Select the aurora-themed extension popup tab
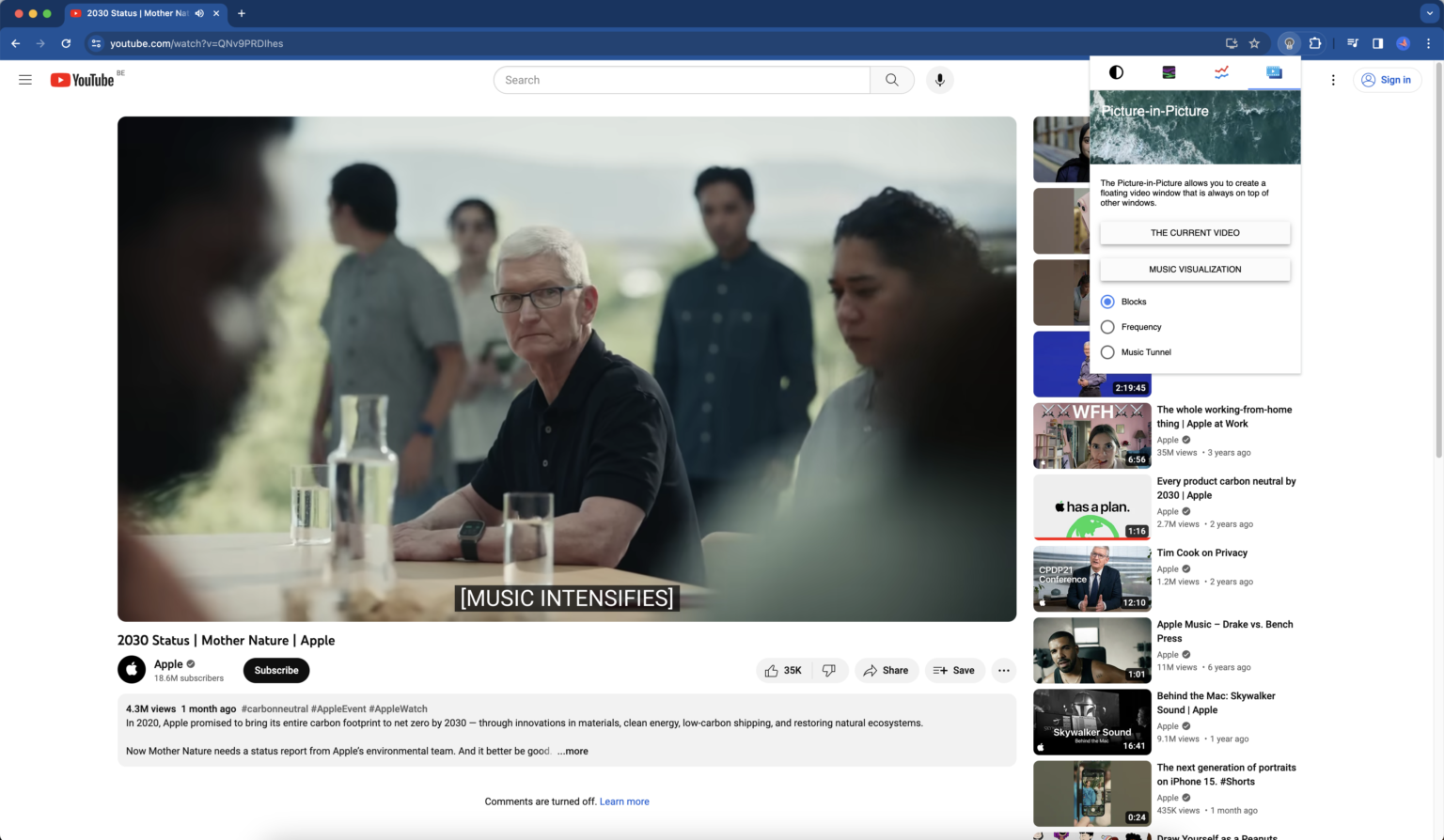The image size is (1444, 840). (1169, 71)
